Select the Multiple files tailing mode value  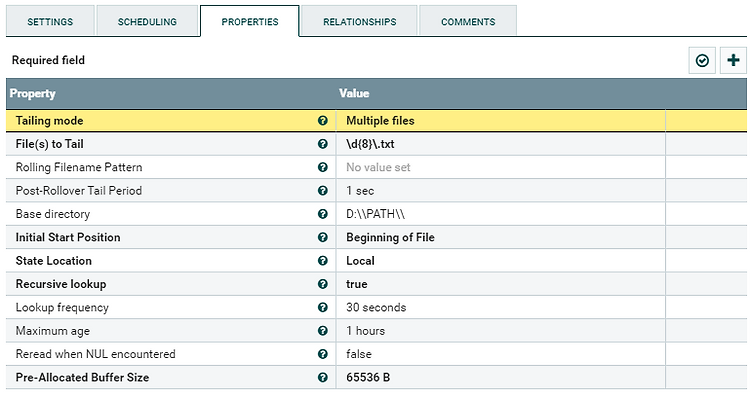pos(500,121)
